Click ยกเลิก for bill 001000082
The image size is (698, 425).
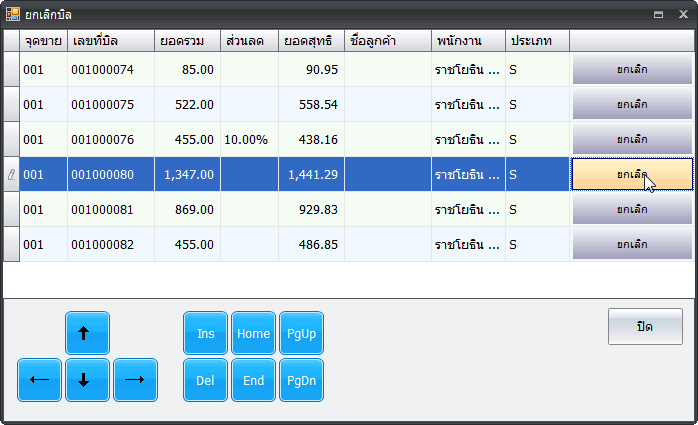(631, 244)
